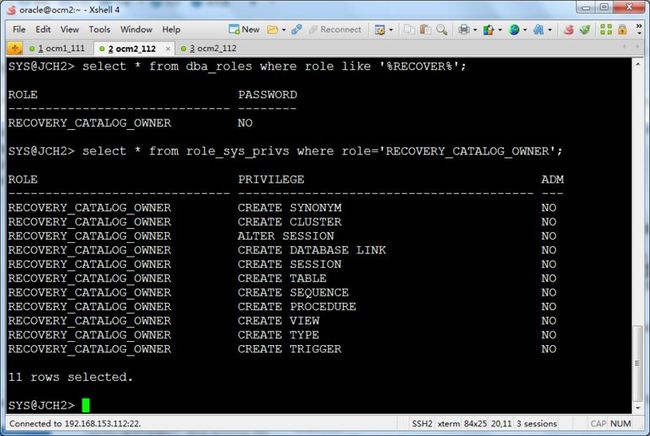Viewport: 650px width, 436px height.
Task: Open the Tools menu
Action: (x=99, y=29)
